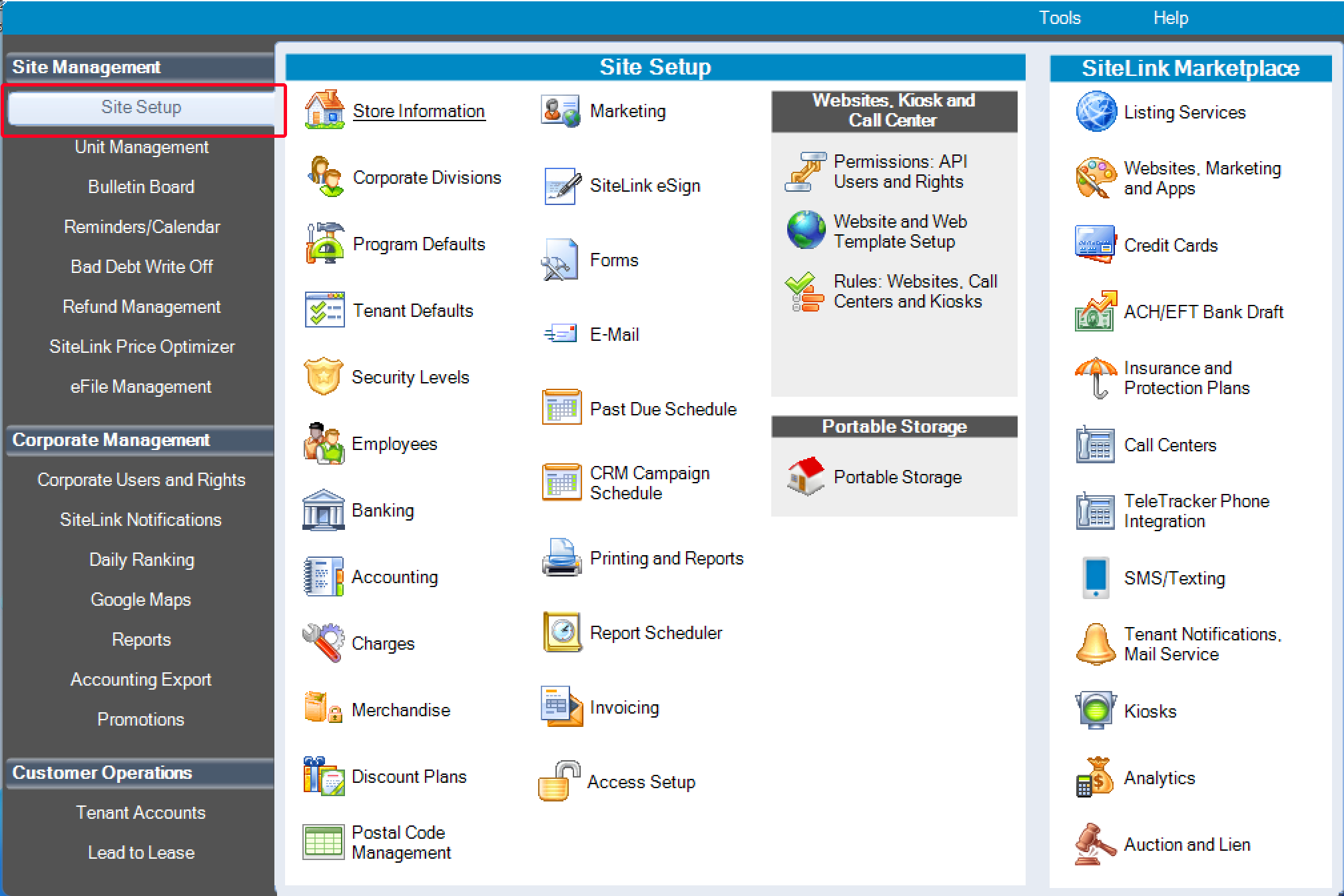Open the CRM Campaign Schedule calendar icon
Viewport: 1344px width, 896px height.
[x=561, y=482]
